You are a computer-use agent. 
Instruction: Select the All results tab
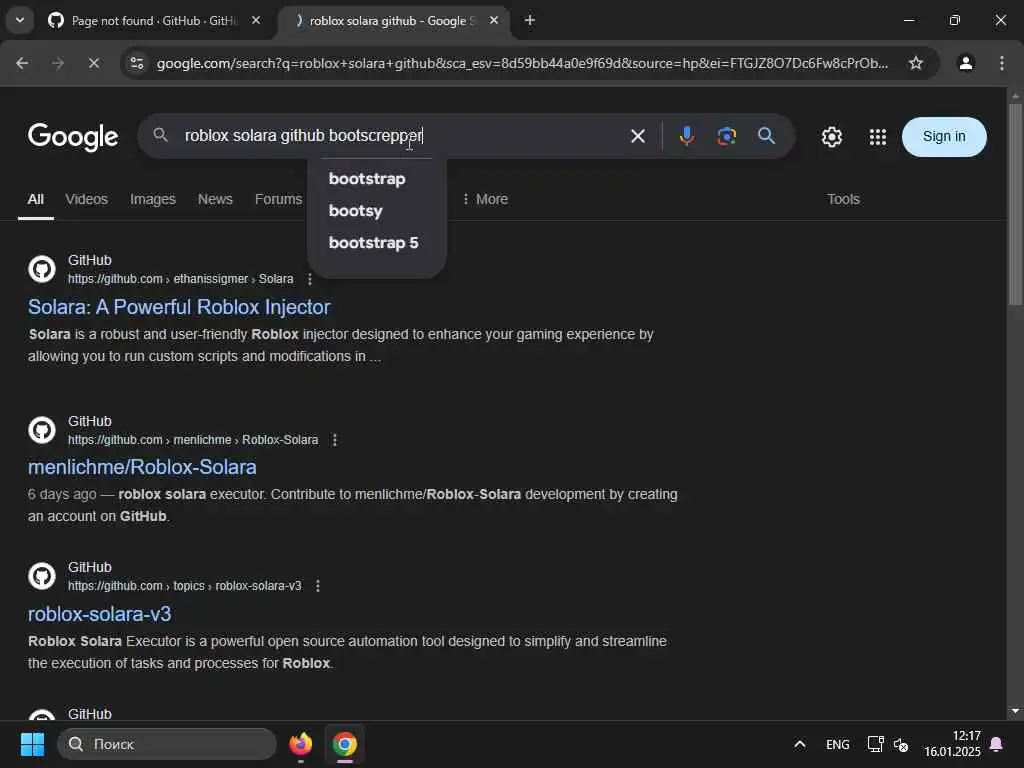pyautogui.click(x=36, y=199)
